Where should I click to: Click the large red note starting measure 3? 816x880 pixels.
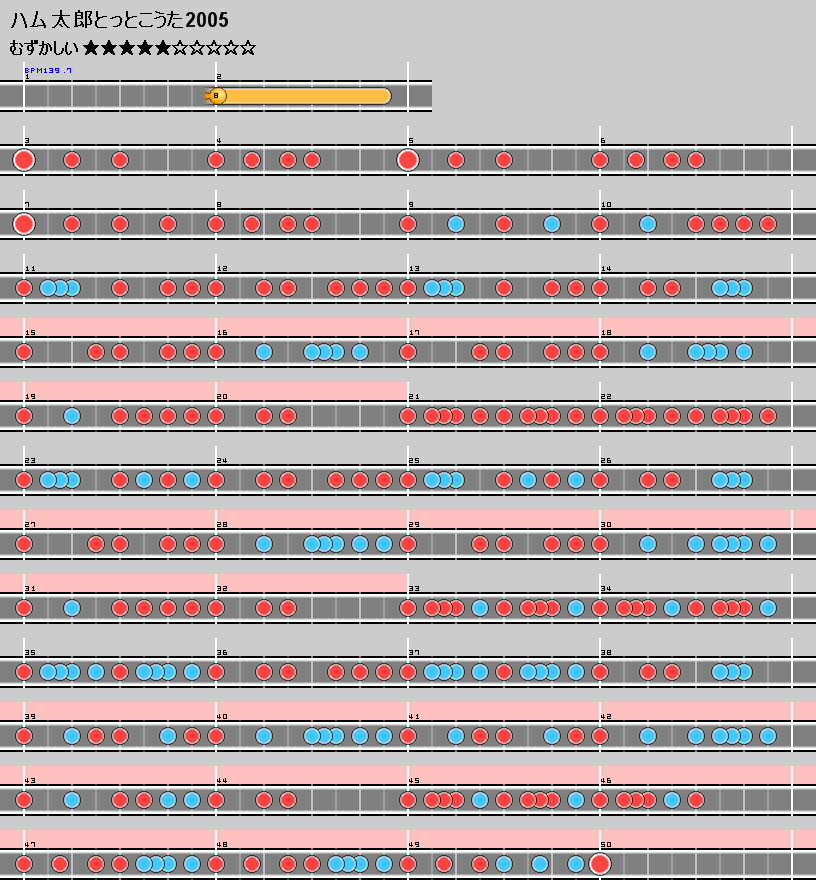tap(24, 160)
